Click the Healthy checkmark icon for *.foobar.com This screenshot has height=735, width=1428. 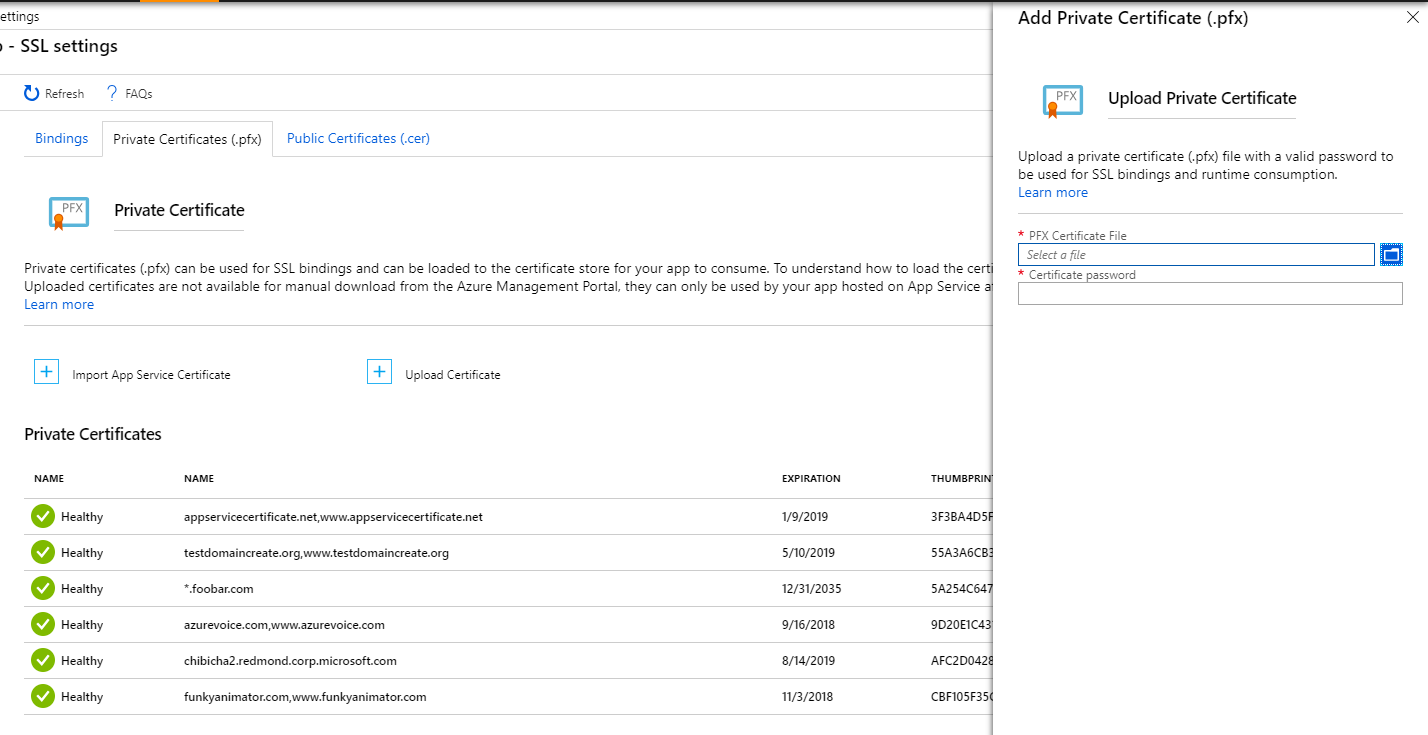tap(42, 588)
